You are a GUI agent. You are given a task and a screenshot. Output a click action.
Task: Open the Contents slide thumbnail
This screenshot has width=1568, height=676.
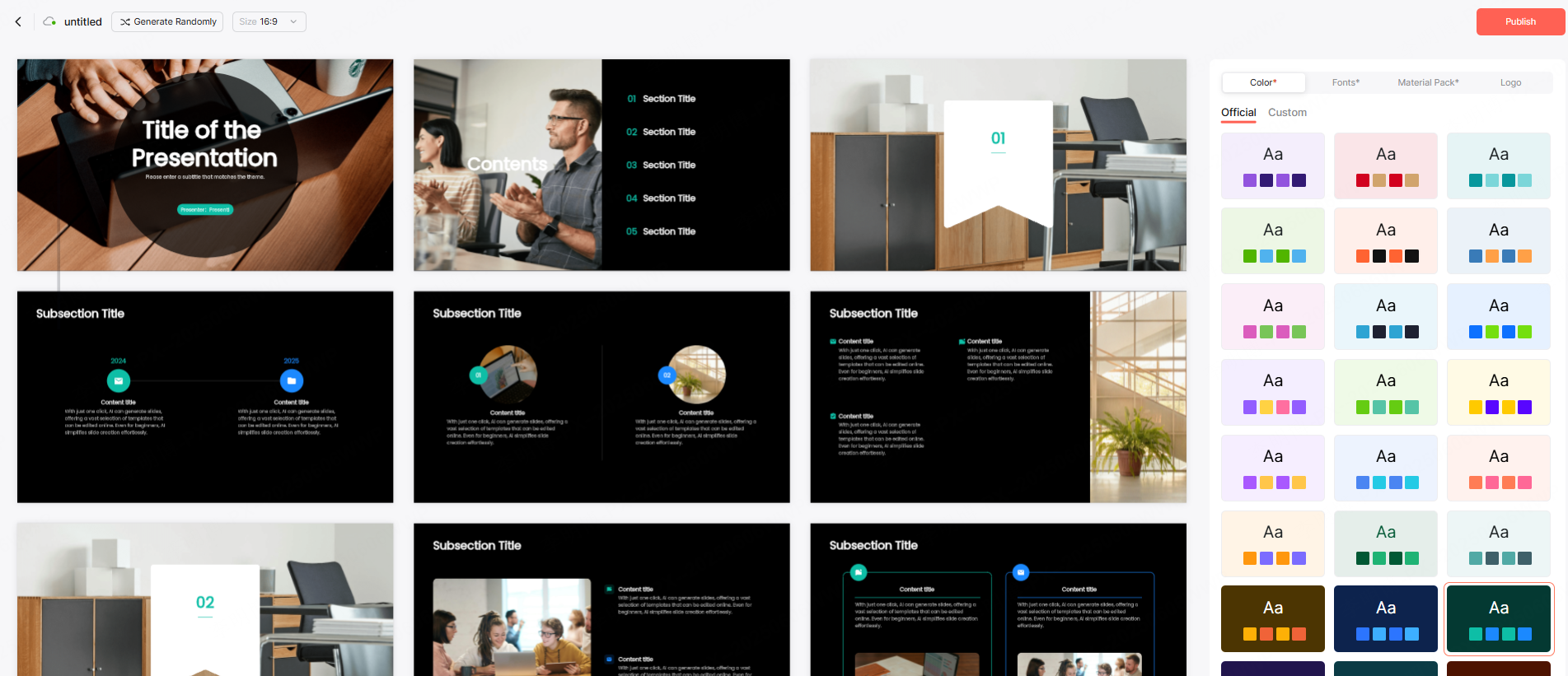coord(601,165)
